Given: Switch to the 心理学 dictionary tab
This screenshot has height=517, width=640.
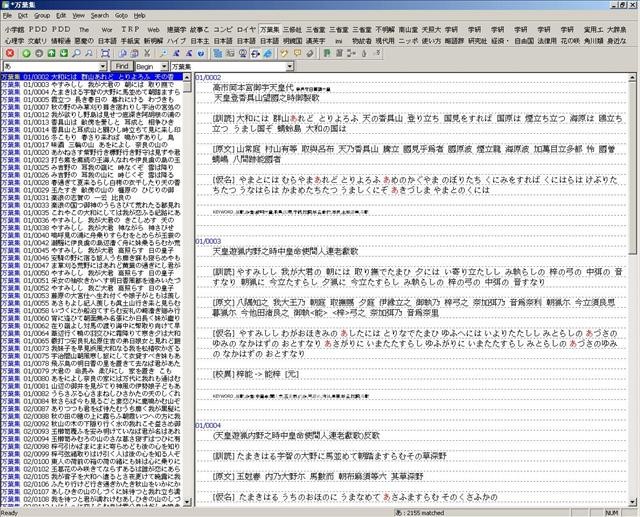Looking at the screenshot, I should click(15, 41).
